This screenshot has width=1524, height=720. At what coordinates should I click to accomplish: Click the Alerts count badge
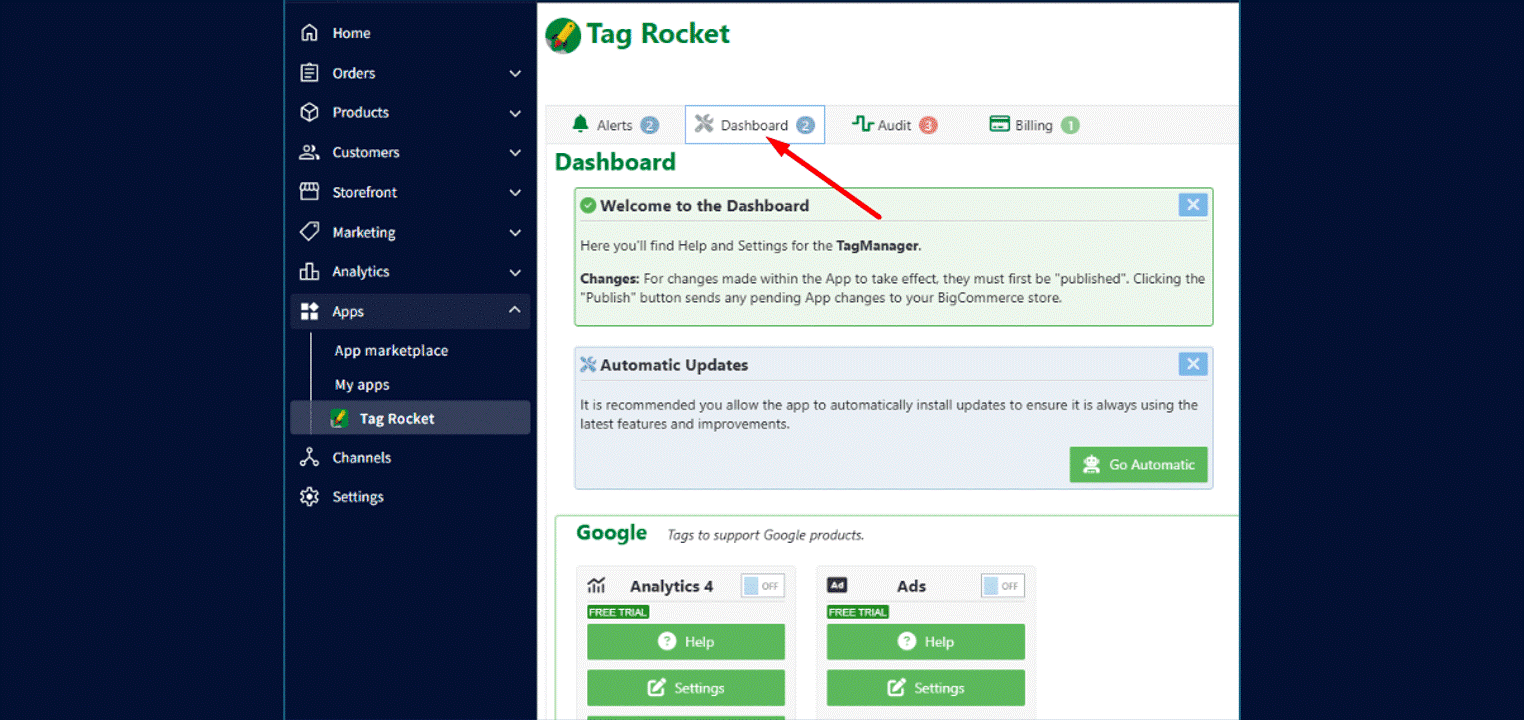click(649, 125)
